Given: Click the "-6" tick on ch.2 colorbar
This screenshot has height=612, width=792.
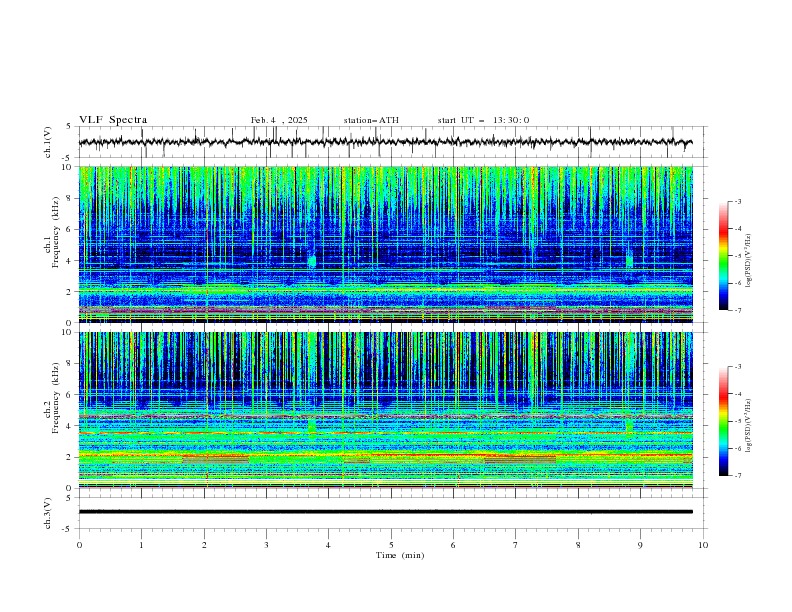Looking at the screenshot, I should coord(738,448).
